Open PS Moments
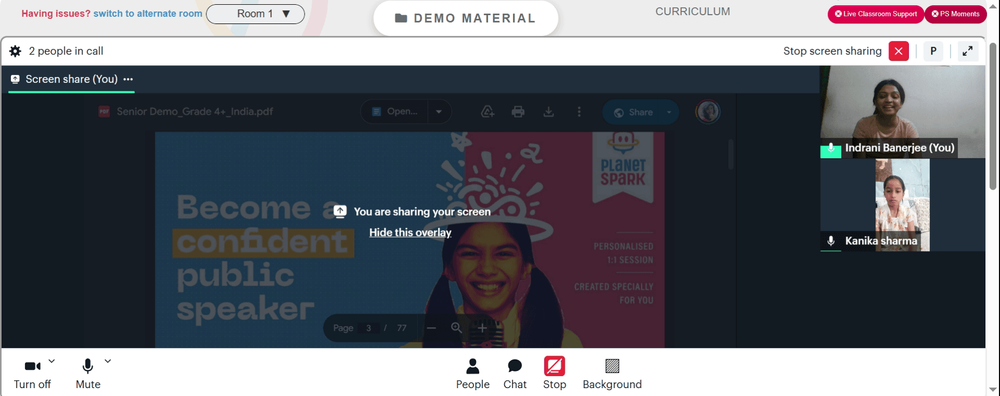 pos(955,14)
